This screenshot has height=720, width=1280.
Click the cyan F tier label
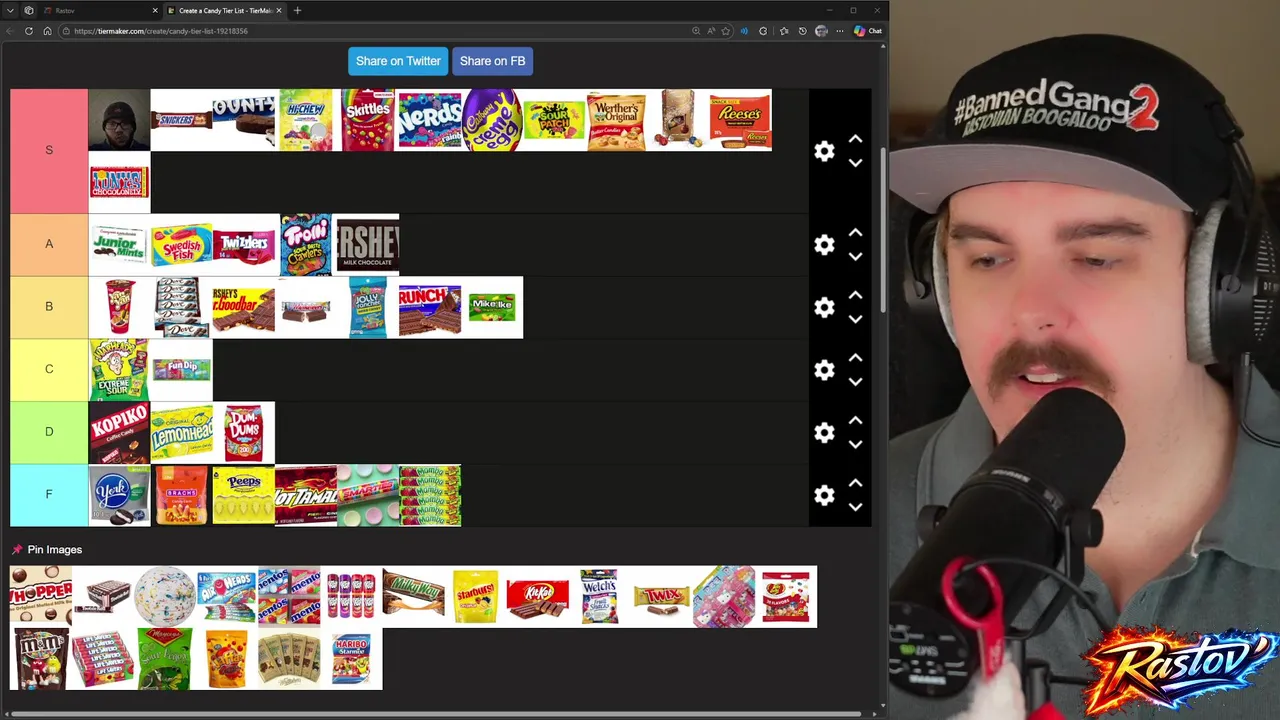pyautogui.click(x=49, y=494)
